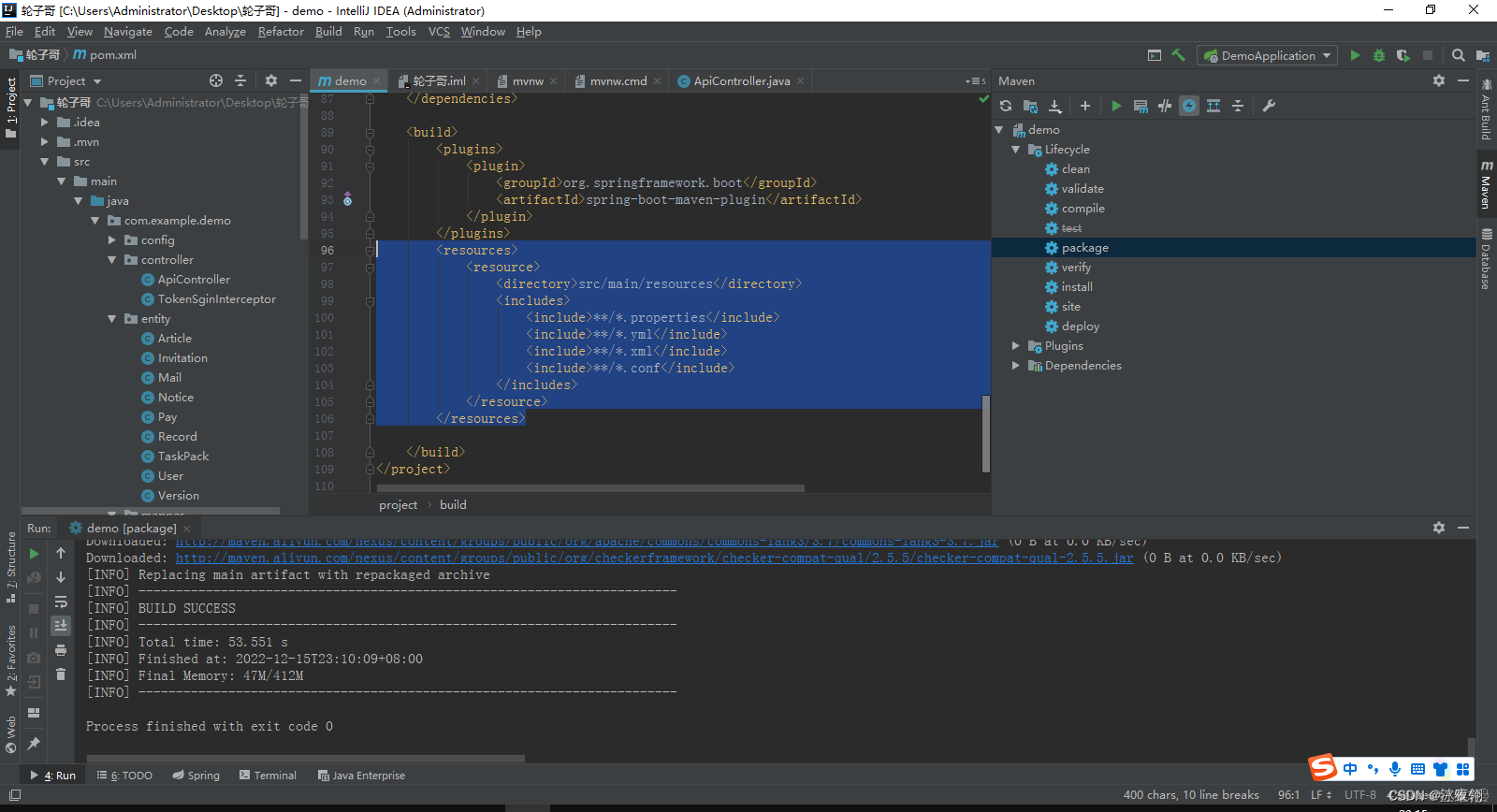Toggle Maven skip tests mode

(1189, 106)
